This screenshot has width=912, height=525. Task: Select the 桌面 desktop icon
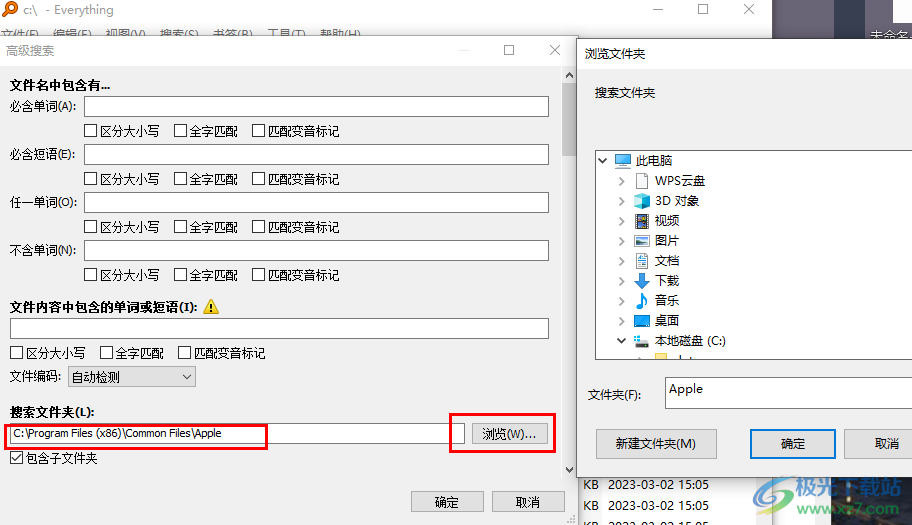(642, 321)
